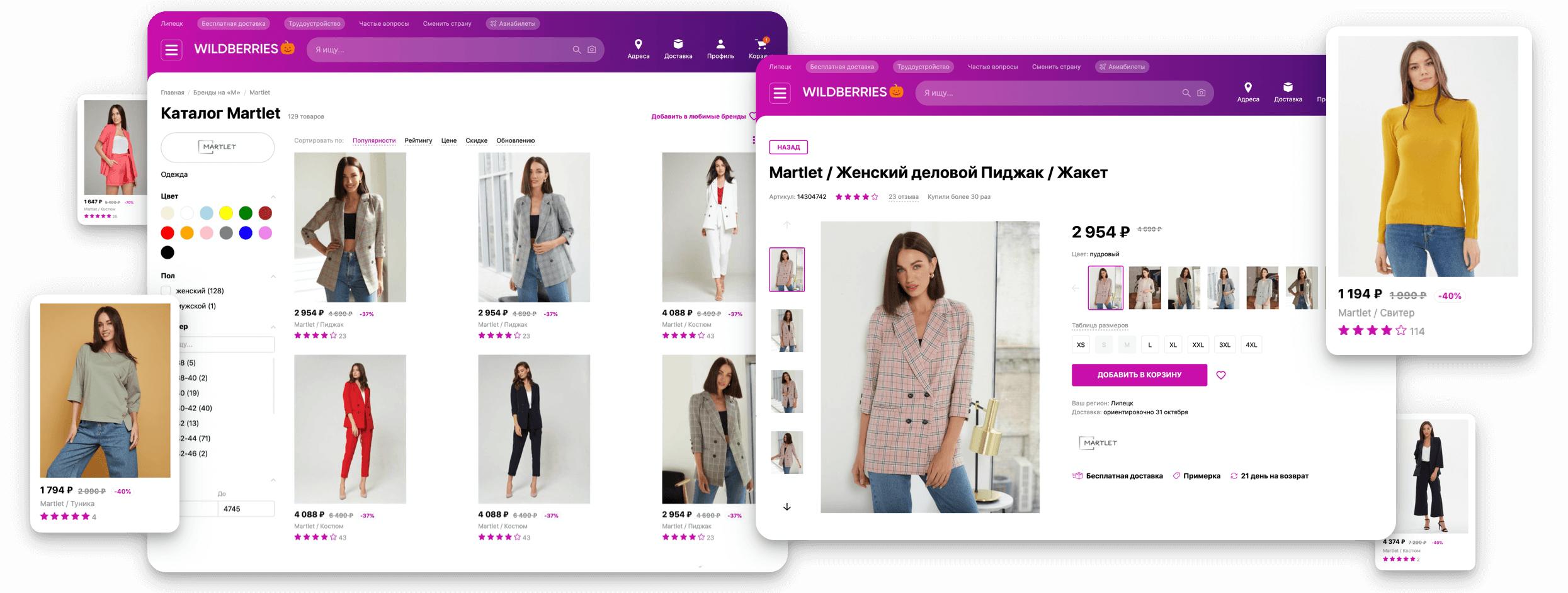Show previous gallery photos with the up arrow

pyautogui.click(x=787, y=225)
